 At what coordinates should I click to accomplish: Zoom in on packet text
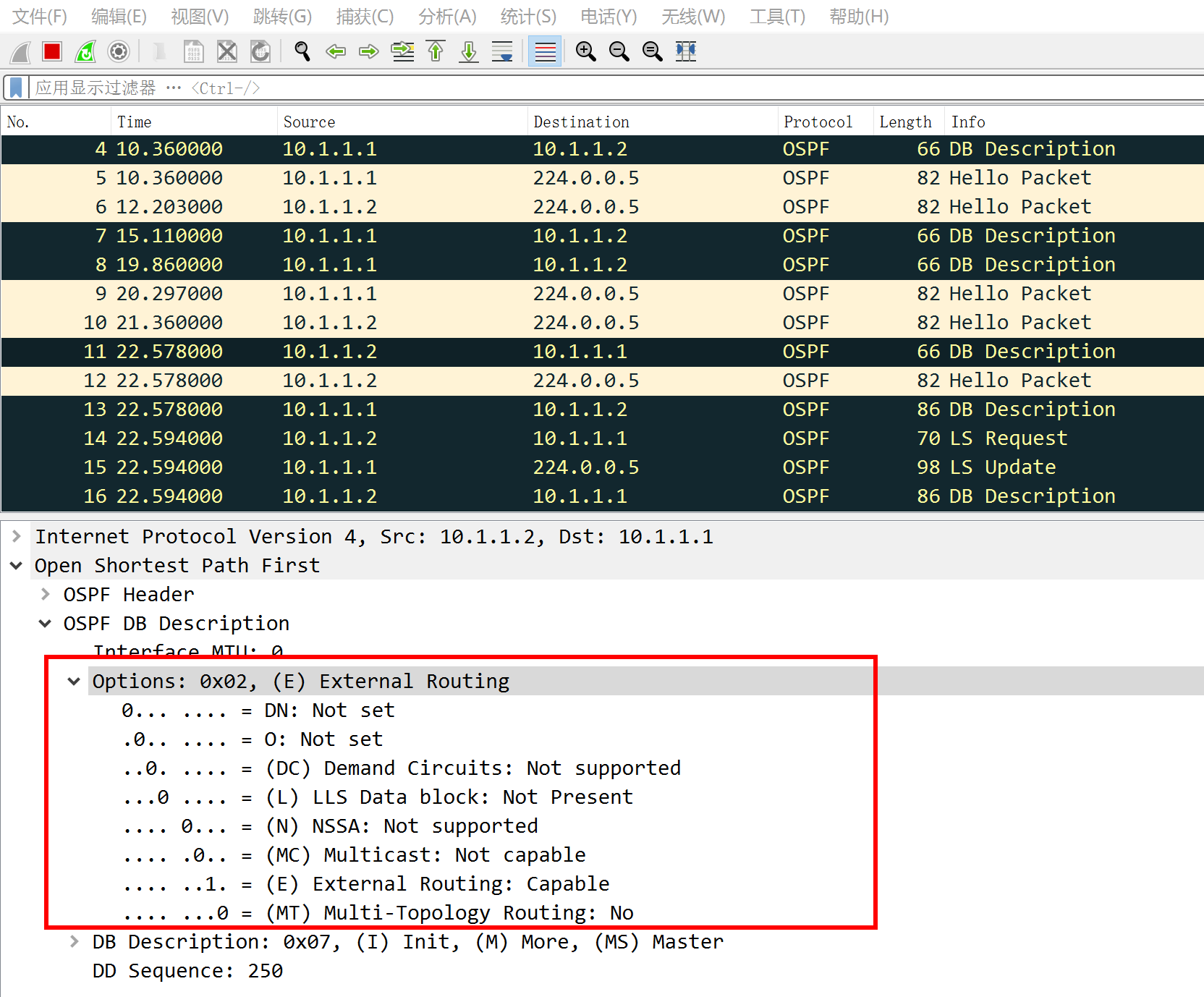coord(585,51)
